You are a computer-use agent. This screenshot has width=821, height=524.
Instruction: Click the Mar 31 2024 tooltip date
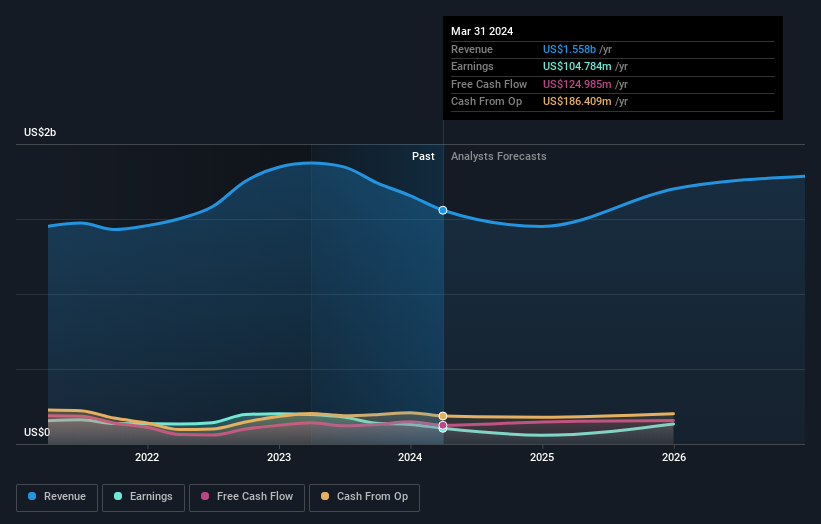point(482,31)
